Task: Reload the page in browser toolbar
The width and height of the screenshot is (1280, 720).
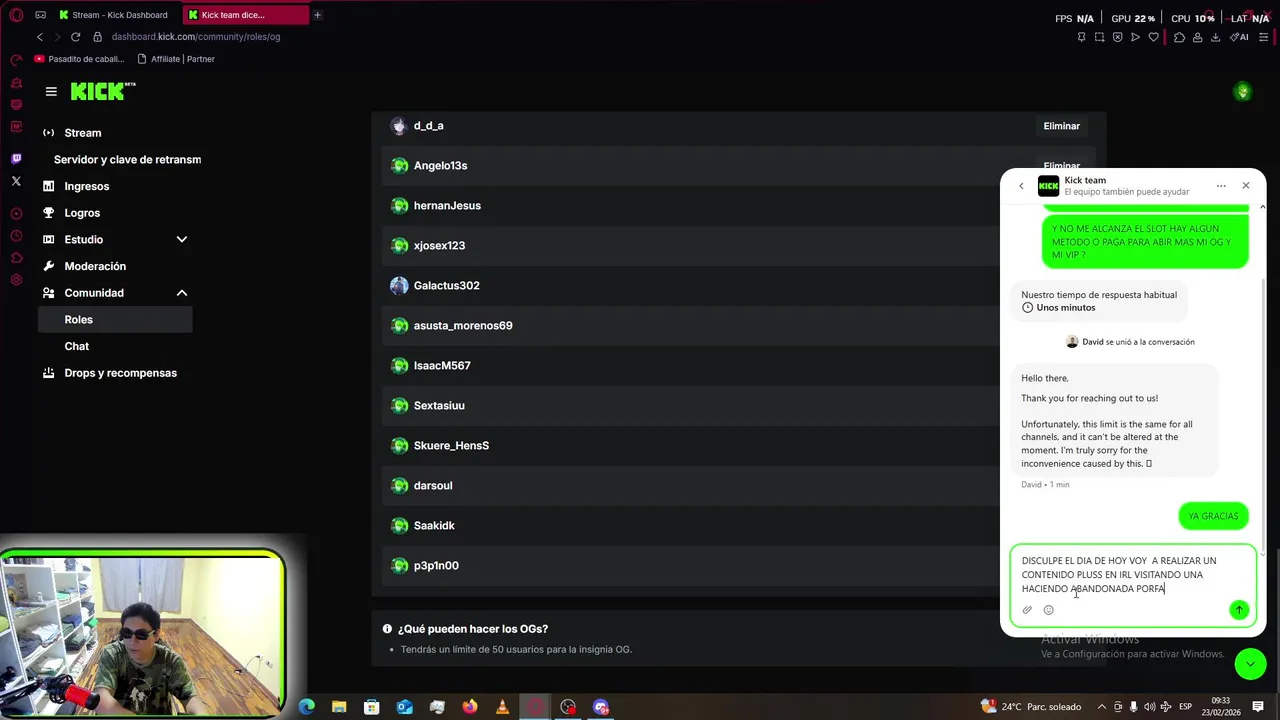Action: click(75, 37)
